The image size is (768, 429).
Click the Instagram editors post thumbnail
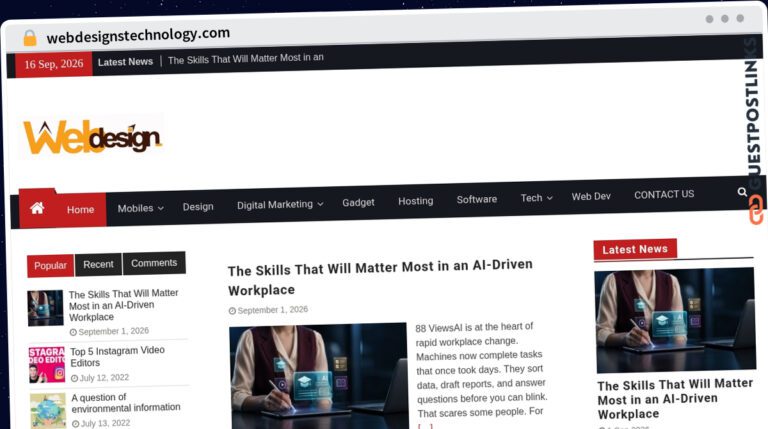[47, 365]
